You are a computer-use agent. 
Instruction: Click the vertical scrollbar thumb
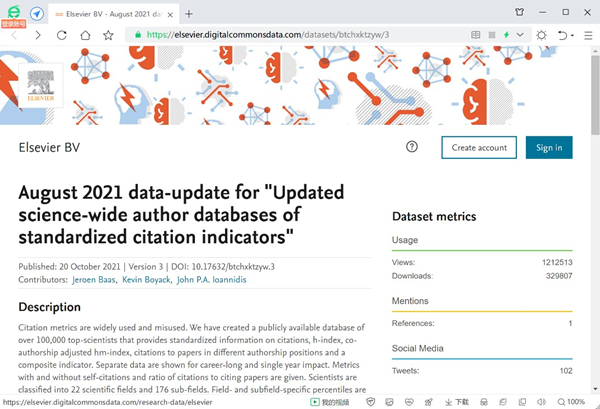pyautogui.click(x=595, y=95)
